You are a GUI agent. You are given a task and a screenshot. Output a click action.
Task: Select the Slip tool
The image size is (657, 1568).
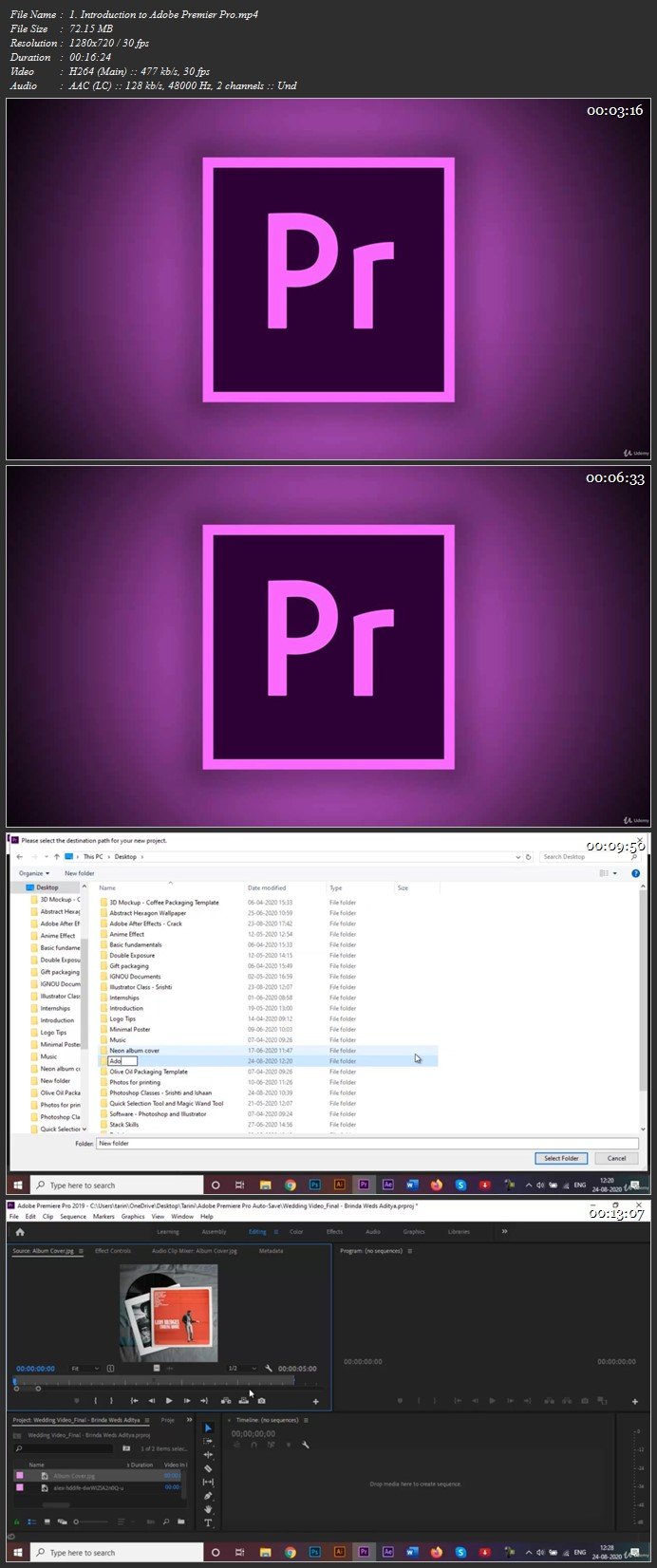click(x=209, y=1482)
